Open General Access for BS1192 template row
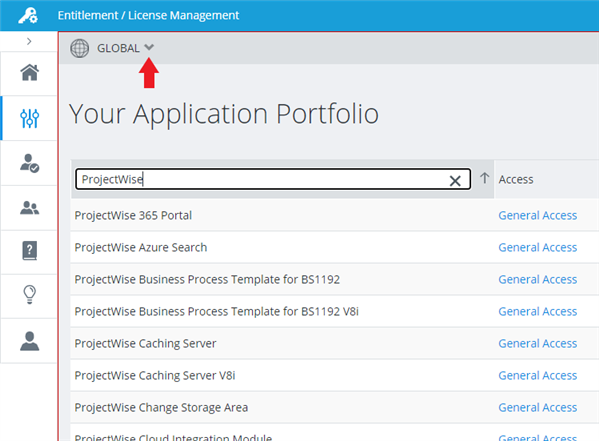 click(x=537, y=280)
